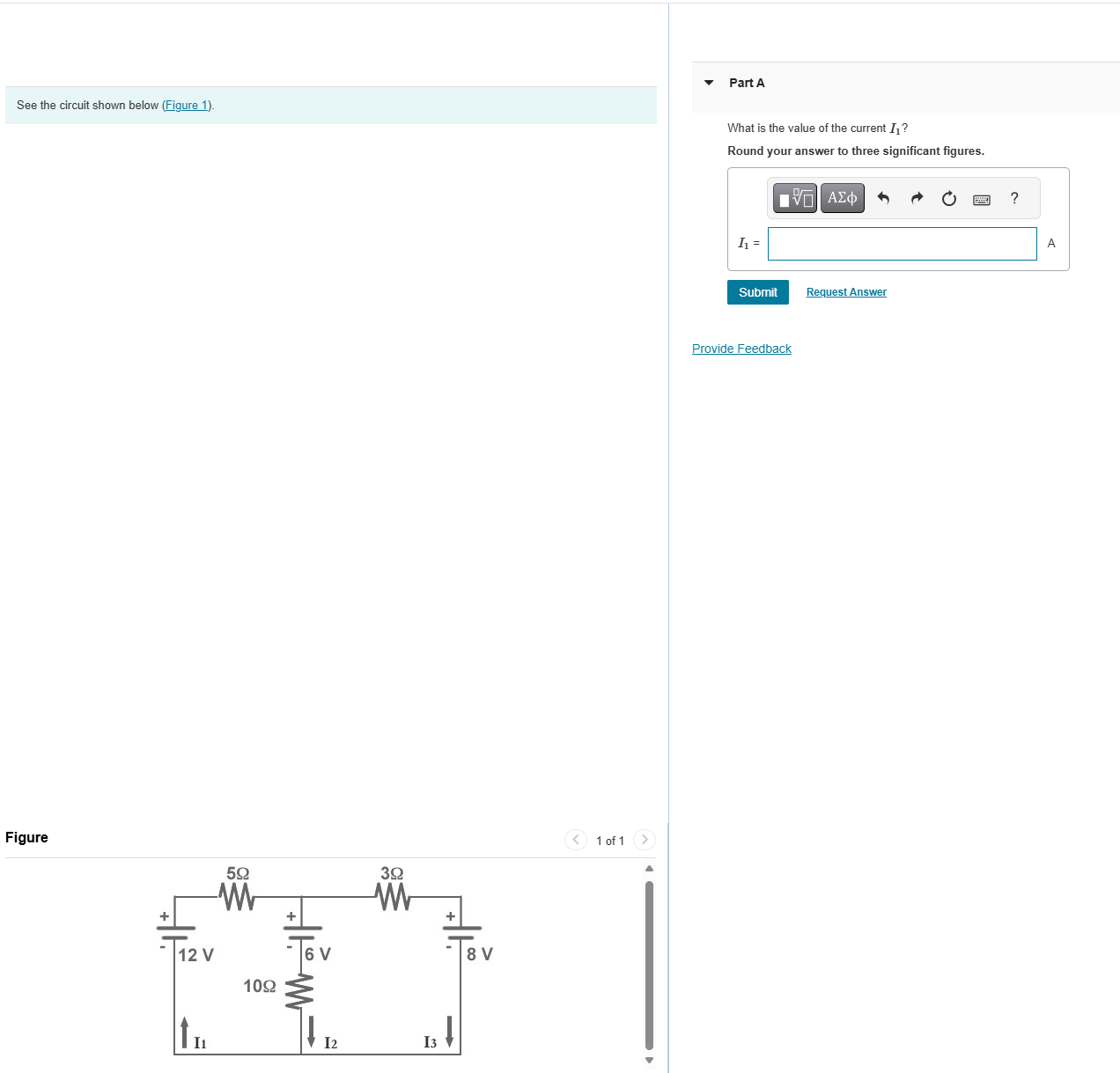Screen dimensions: 1120x1073
Task: Click the circuit diagram figure
Action: [325, 960]
